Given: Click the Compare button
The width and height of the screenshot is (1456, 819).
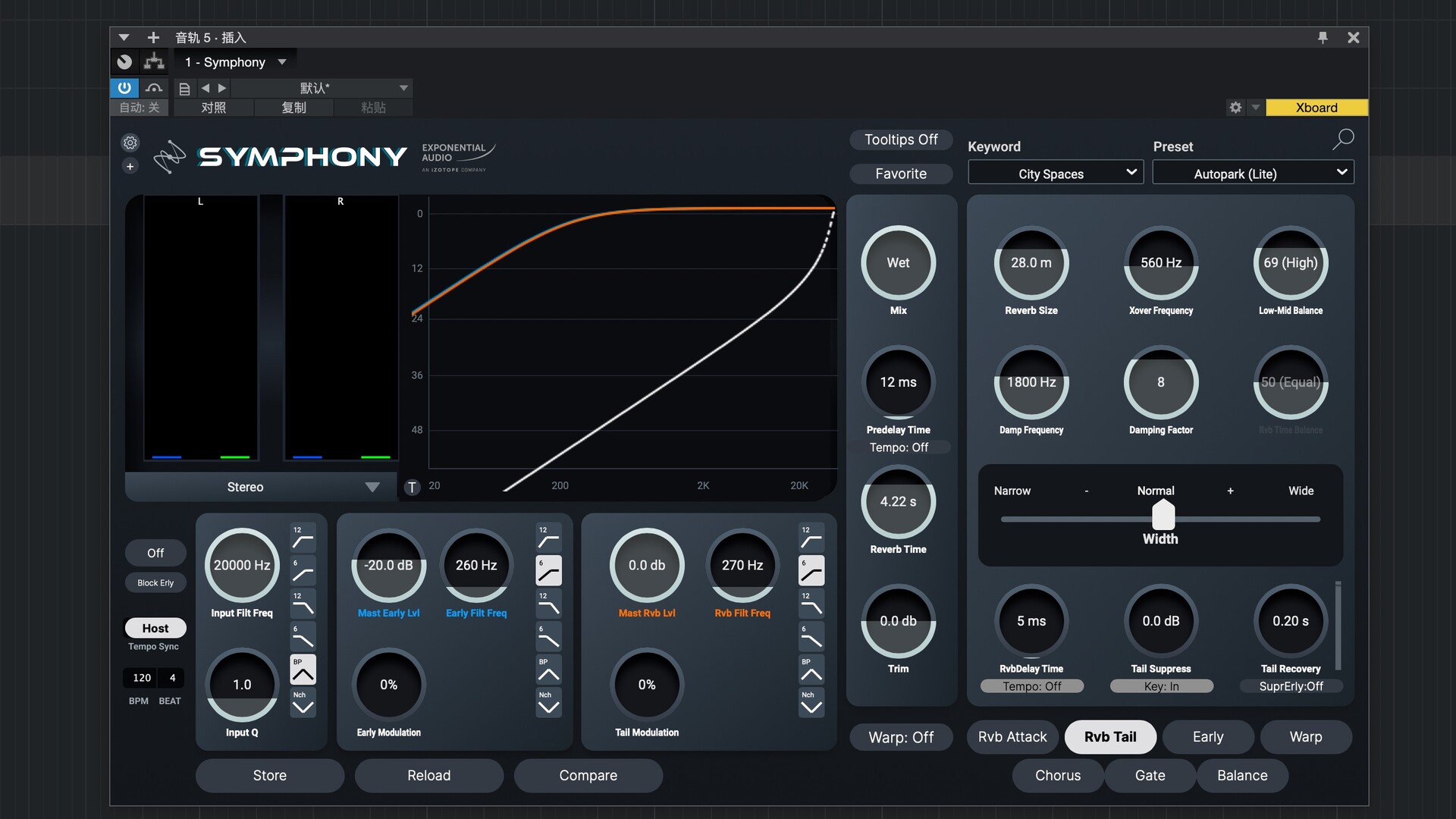Looking at the screenshot, I should point(588,776).
